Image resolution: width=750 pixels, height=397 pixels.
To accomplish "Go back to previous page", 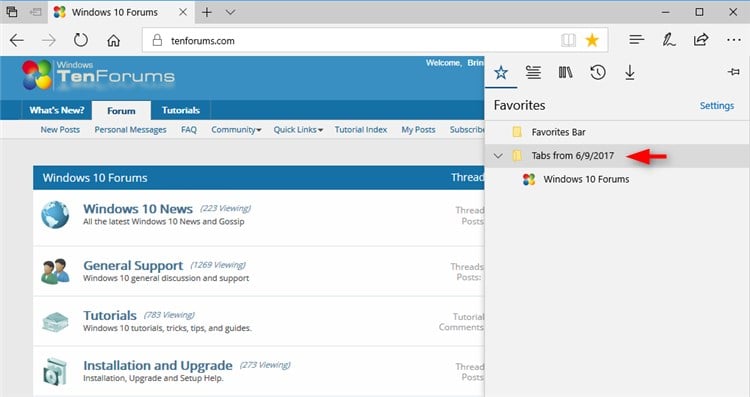I will click(x=17, y=40).
